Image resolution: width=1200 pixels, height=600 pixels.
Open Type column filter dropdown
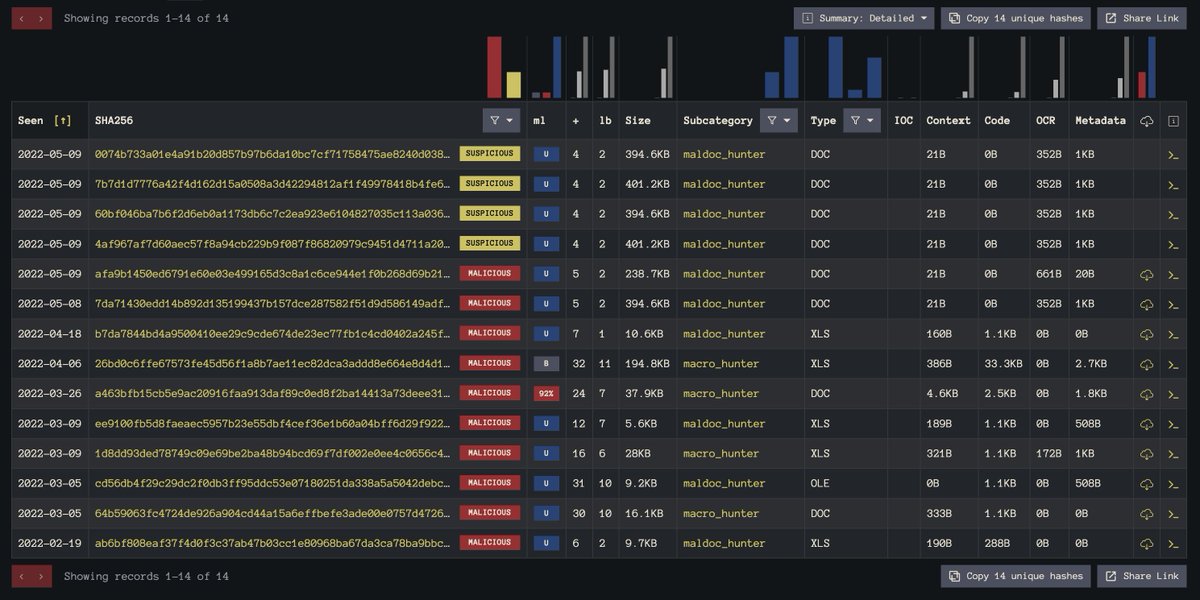coord(862,120)
